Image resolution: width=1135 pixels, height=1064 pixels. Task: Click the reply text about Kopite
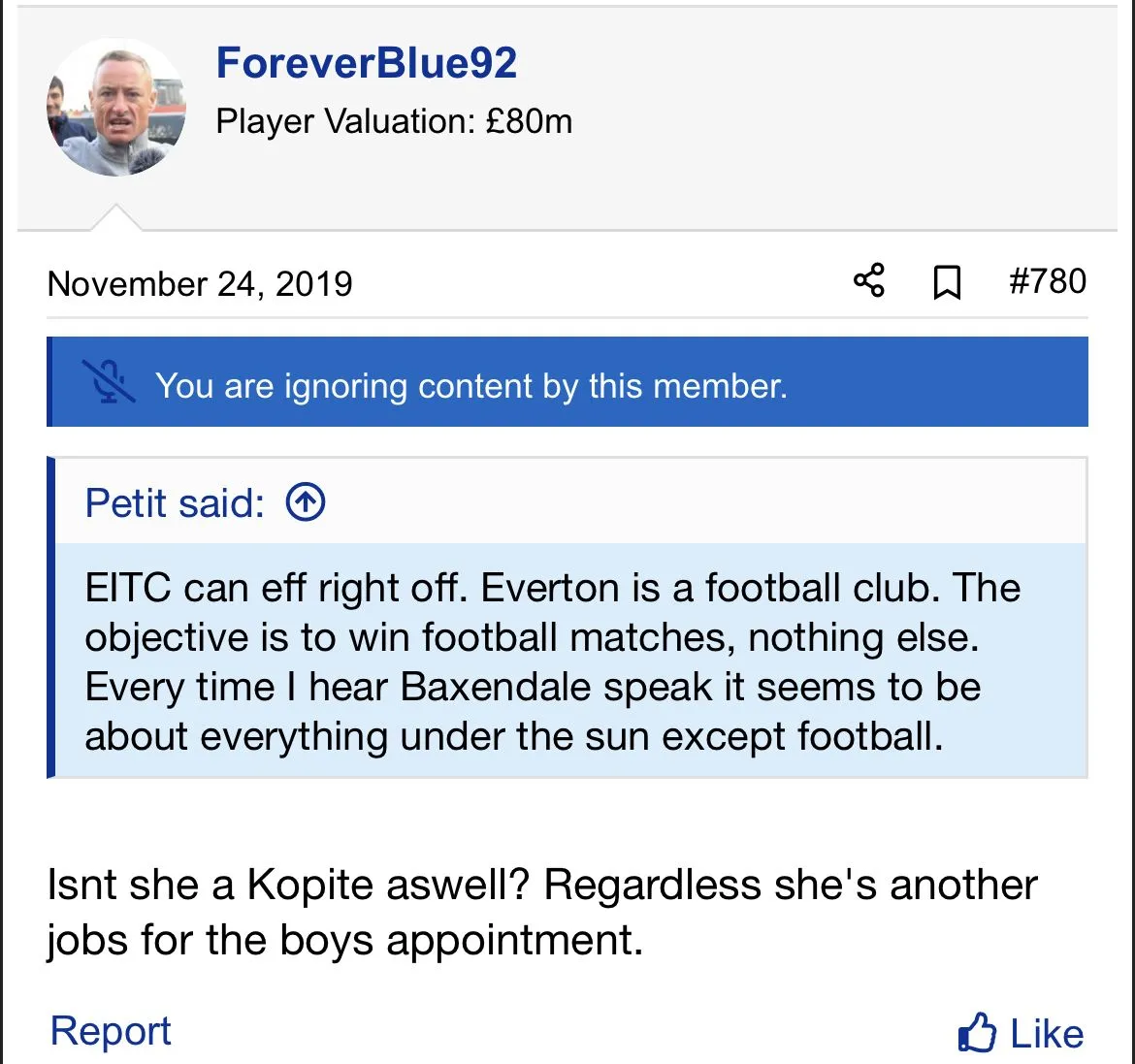[541, 885]
